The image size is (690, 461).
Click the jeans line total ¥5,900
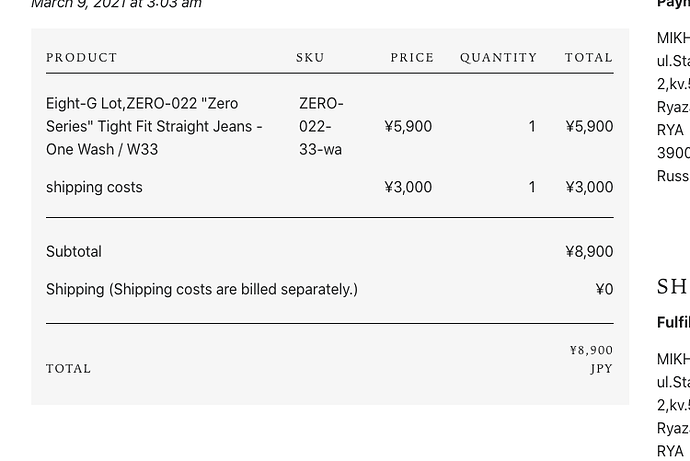click(589, 127)
